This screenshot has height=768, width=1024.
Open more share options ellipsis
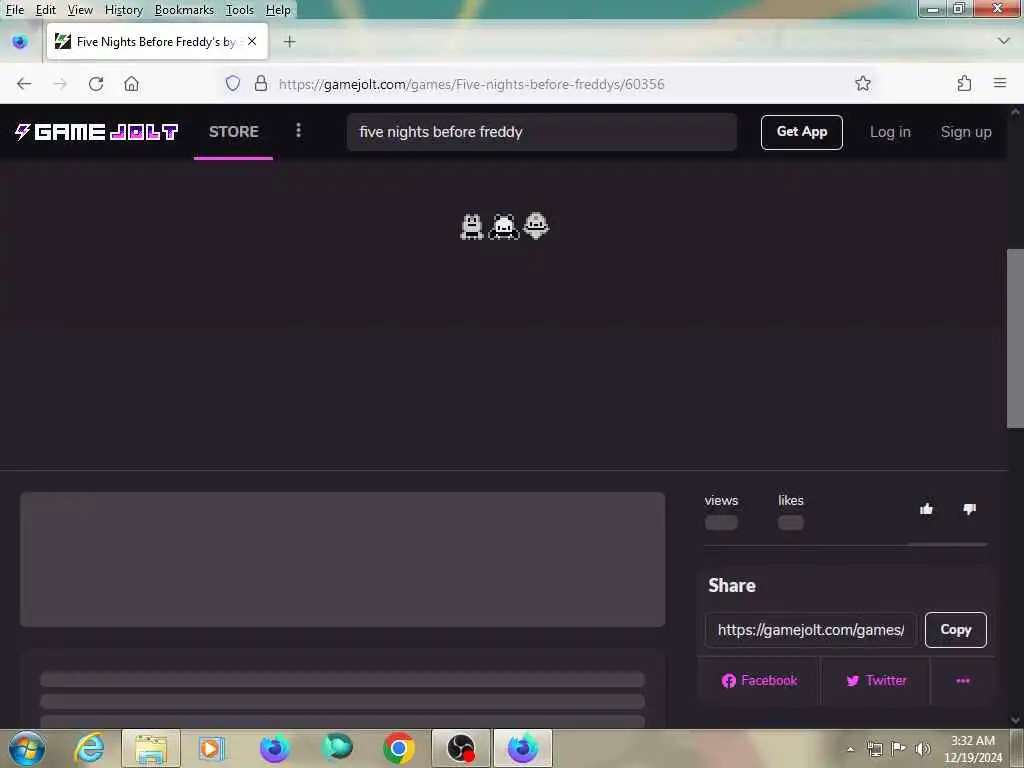pyautogui.click(x=963, y=680)
